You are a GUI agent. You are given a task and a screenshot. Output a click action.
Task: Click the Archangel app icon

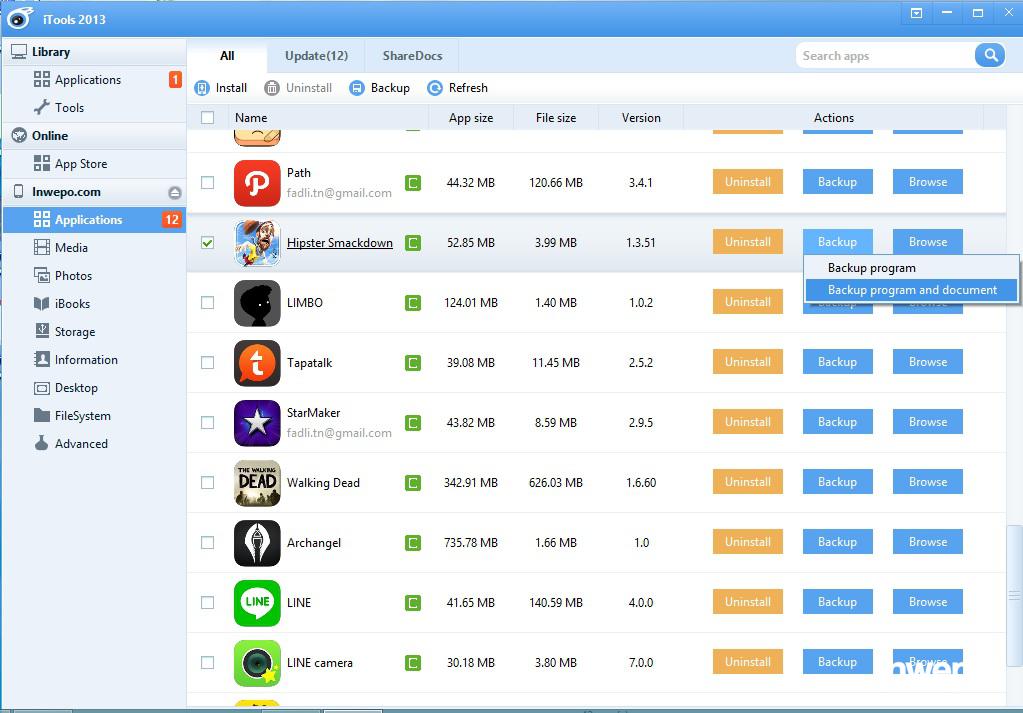click(257, 543)
